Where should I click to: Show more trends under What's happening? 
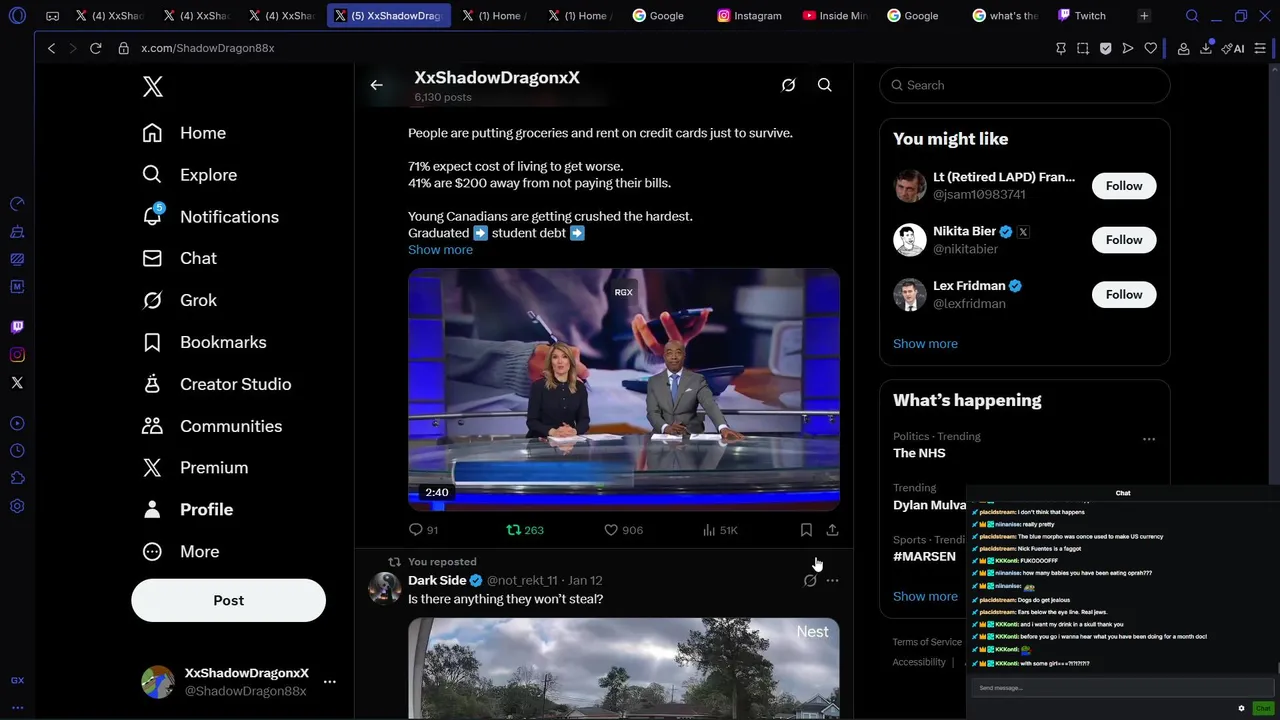(x=925, y=597)
